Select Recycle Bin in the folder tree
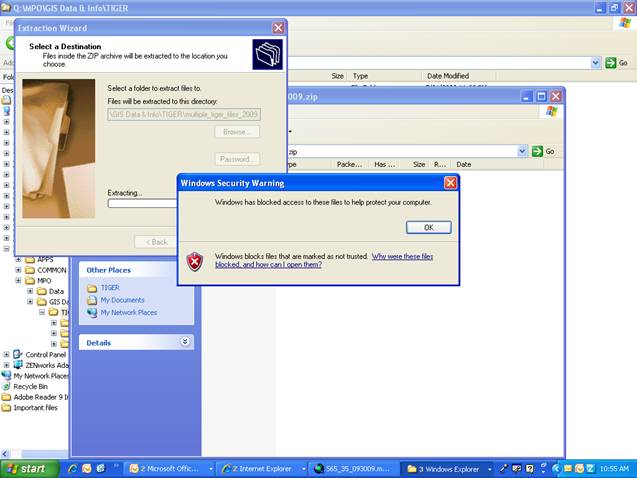 [x=30, y=386]
